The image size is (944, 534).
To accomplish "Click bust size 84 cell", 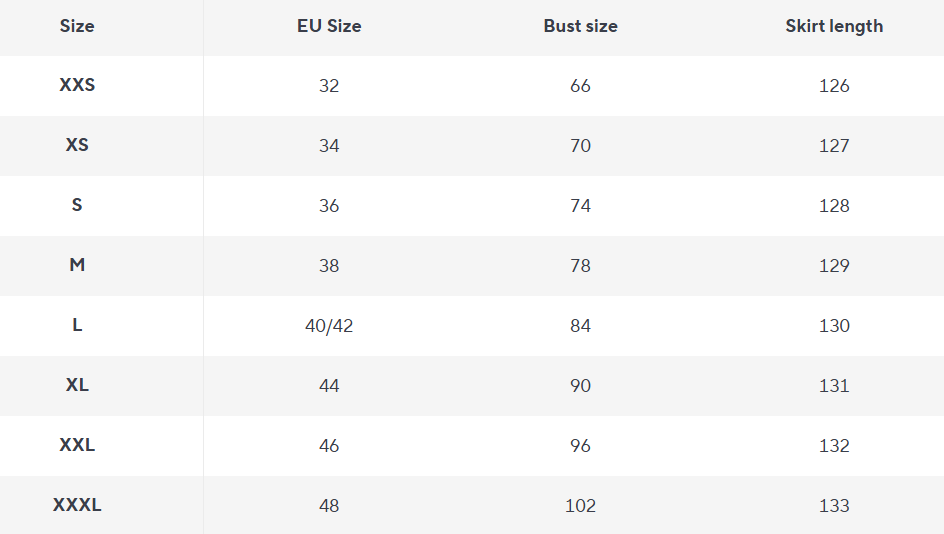I will pyautogui.click(x=580, y=326).
